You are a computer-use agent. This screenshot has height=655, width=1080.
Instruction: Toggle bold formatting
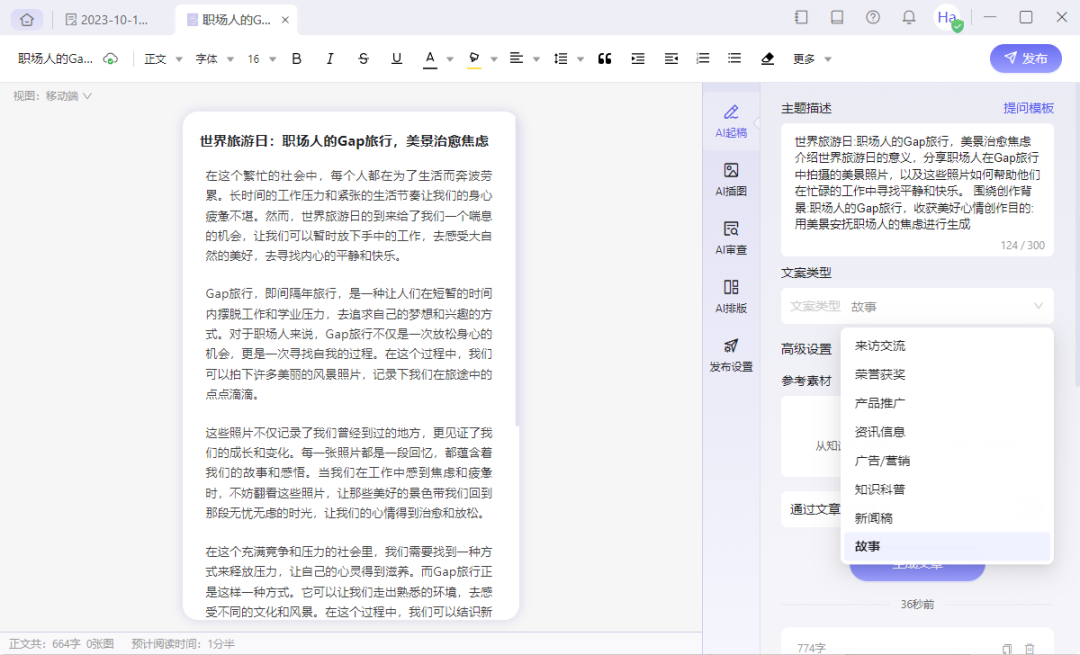pyautogui.click(x=296, y=59)
